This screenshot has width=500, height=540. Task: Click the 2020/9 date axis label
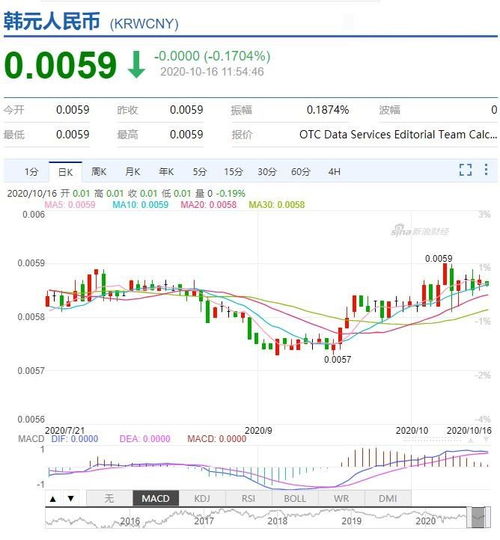[x=258, y=430]
